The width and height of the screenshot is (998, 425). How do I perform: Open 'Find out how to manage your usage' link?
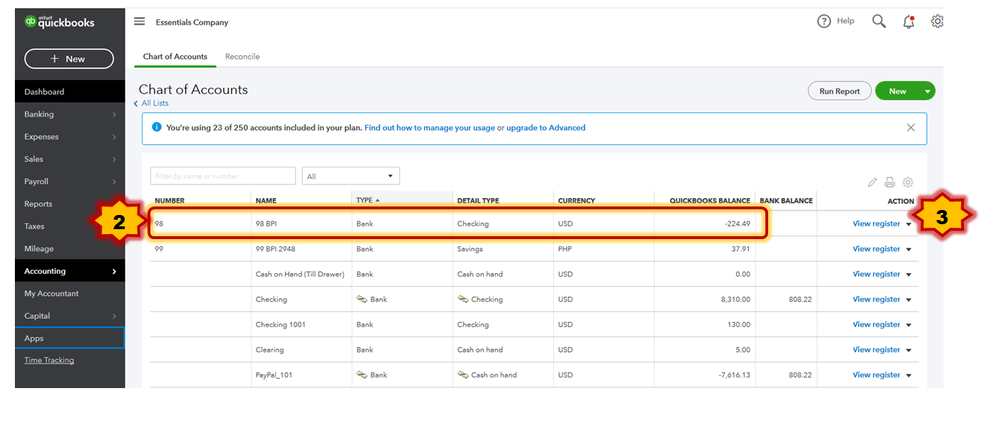point(430,127)
